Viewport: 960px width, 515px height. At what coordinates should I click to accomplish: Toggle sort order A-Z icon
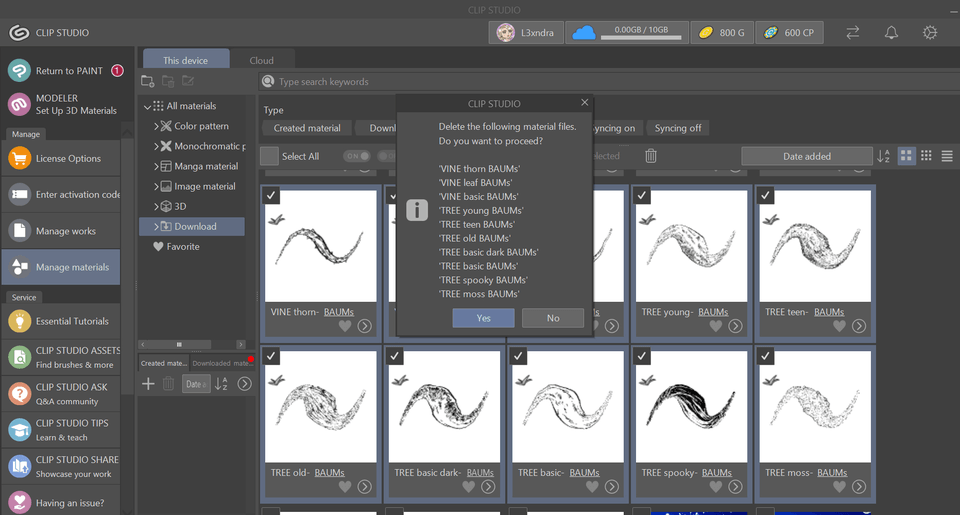(x=883, y=156)
